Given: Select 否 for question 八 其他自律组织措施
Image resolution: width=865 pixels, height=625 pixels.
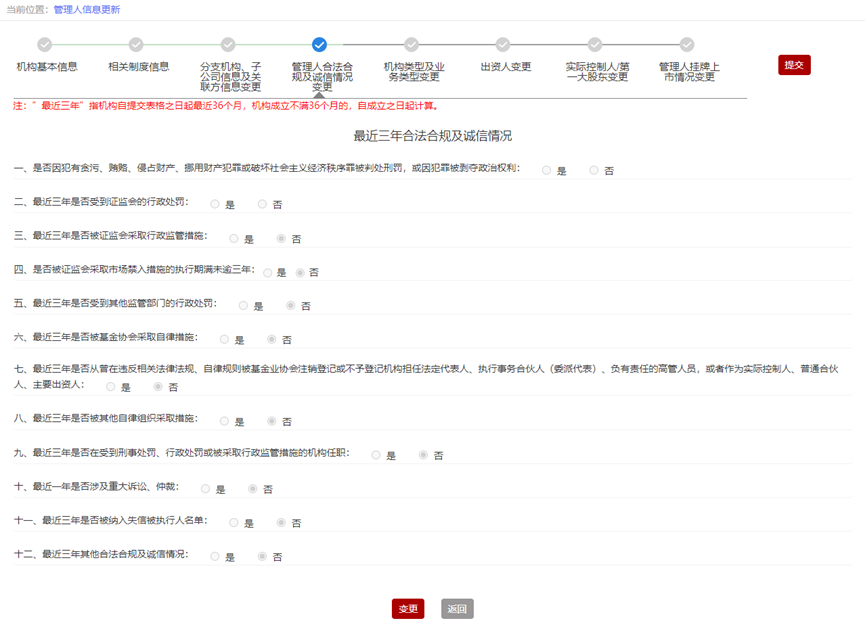Looking at the screenshot, I should pos(271,421).
